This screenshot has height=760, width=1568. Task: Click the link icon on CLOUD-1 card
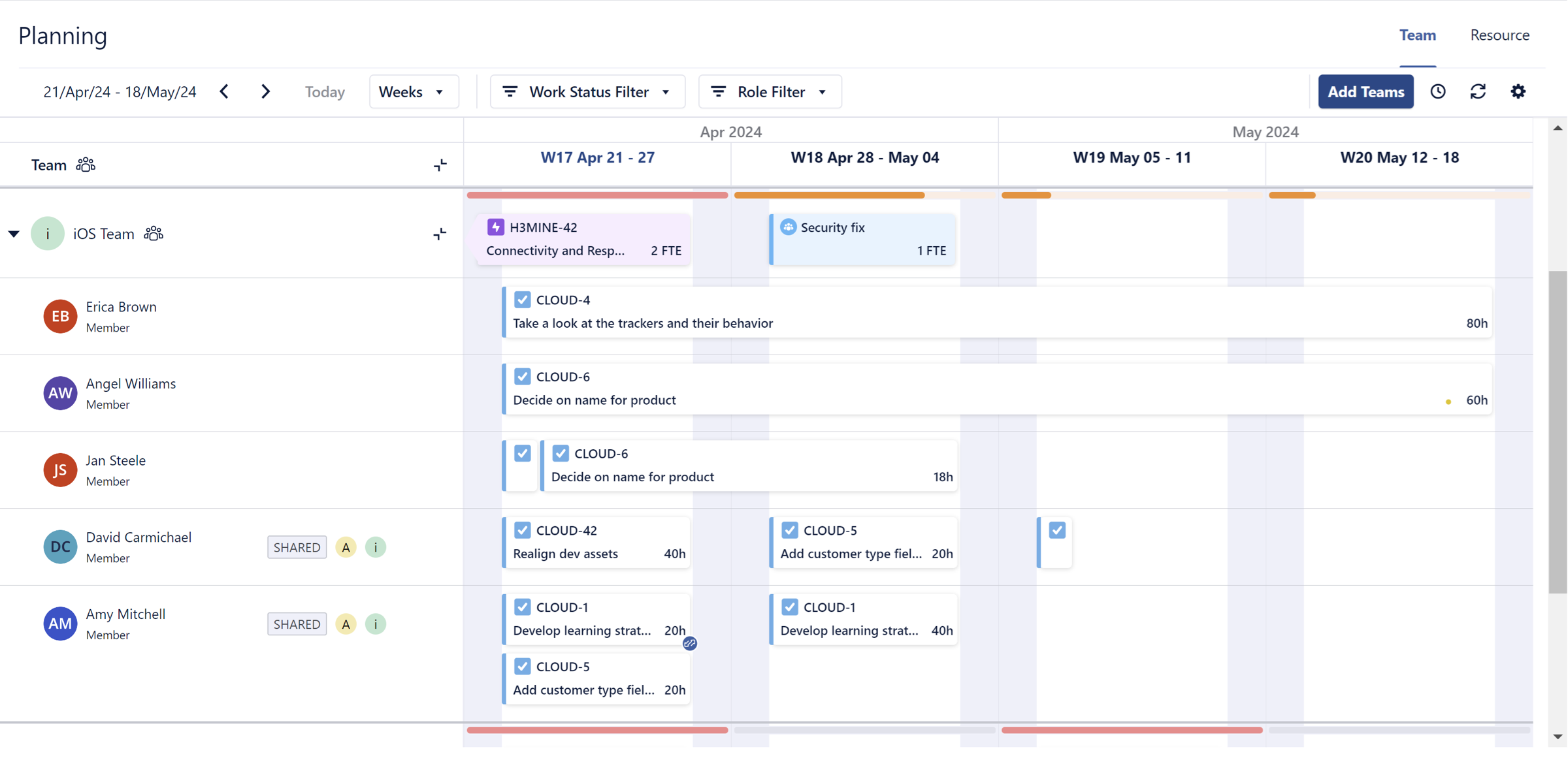689,644
